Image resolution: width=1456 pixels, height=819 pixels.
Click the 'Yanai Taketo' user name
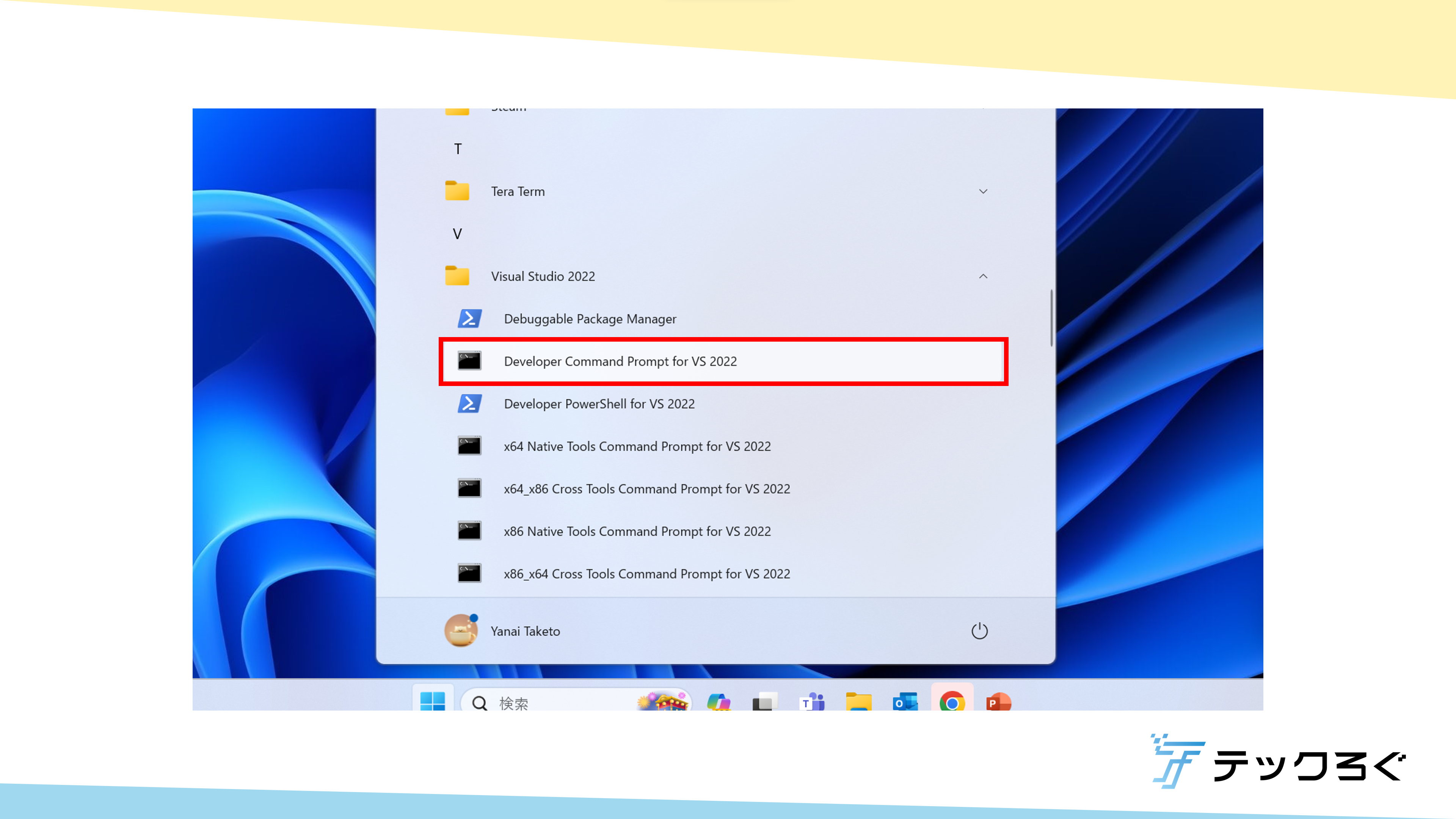pyautogui.click(x=525, y=631)
